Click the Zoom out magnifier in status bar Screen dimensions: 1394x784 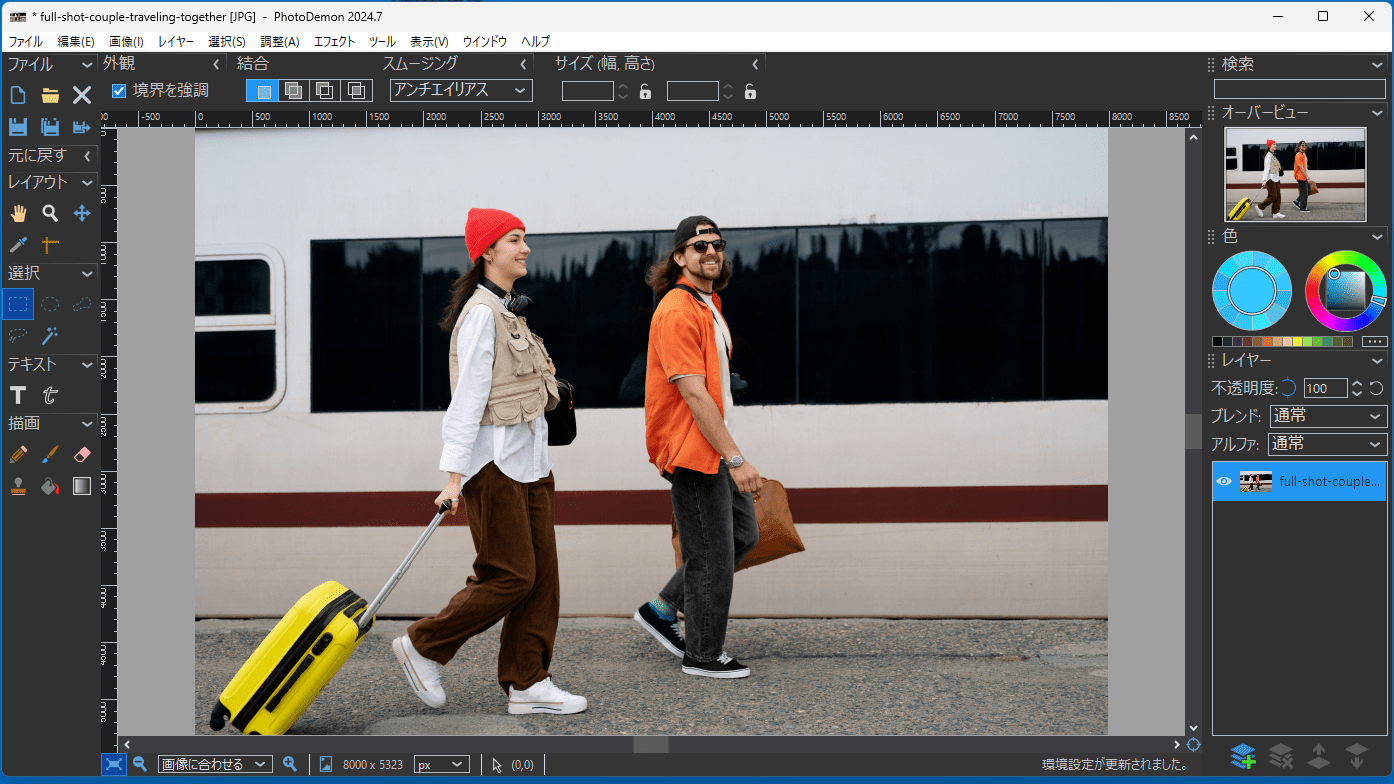[x=140, y=764]
